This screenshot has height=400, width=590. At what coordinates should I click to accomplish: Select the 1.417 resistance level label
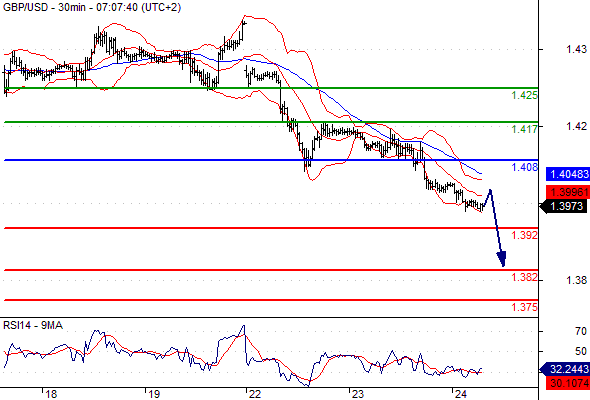525,129
